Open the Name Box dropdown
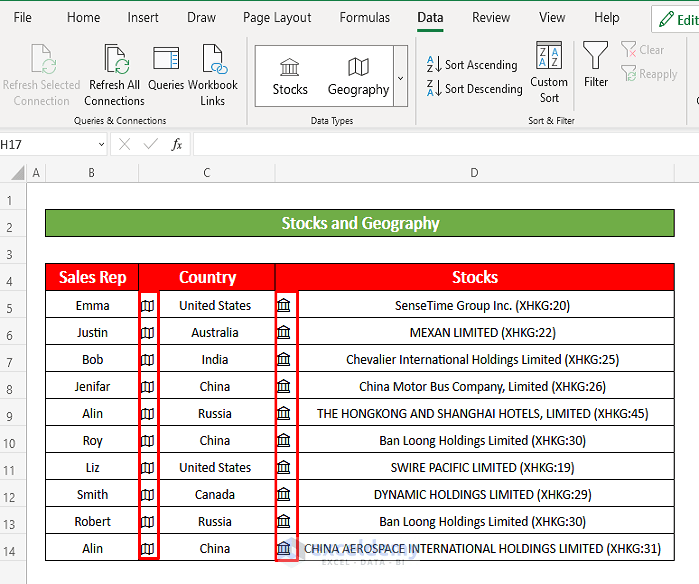 (101, 144)
